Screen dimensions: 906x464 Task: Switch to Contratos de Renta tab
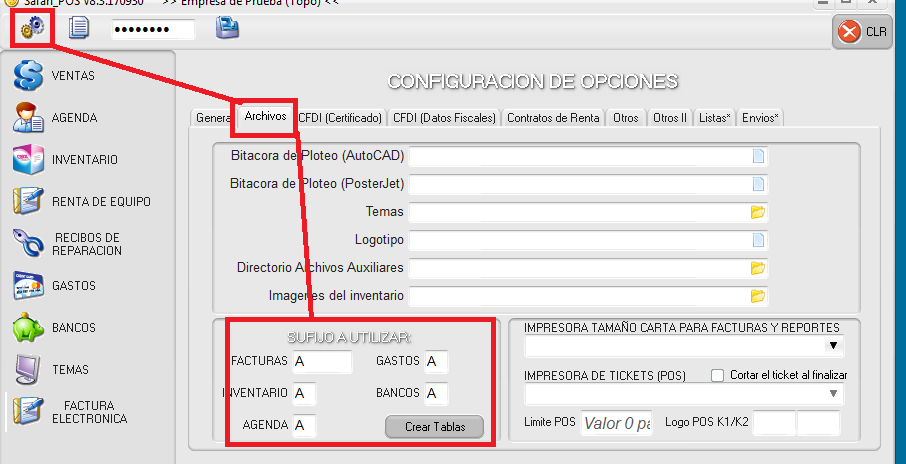coord(553,118)
